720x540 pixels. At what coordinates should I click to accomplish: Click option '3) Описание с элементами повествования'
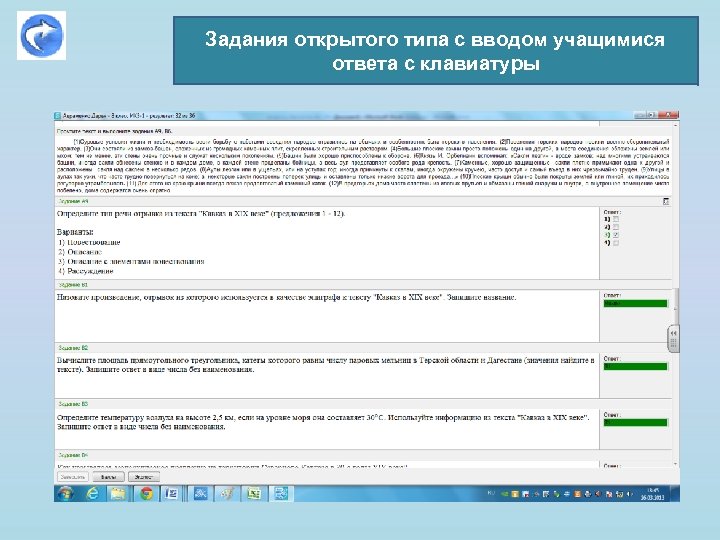[x=131, y=261]
